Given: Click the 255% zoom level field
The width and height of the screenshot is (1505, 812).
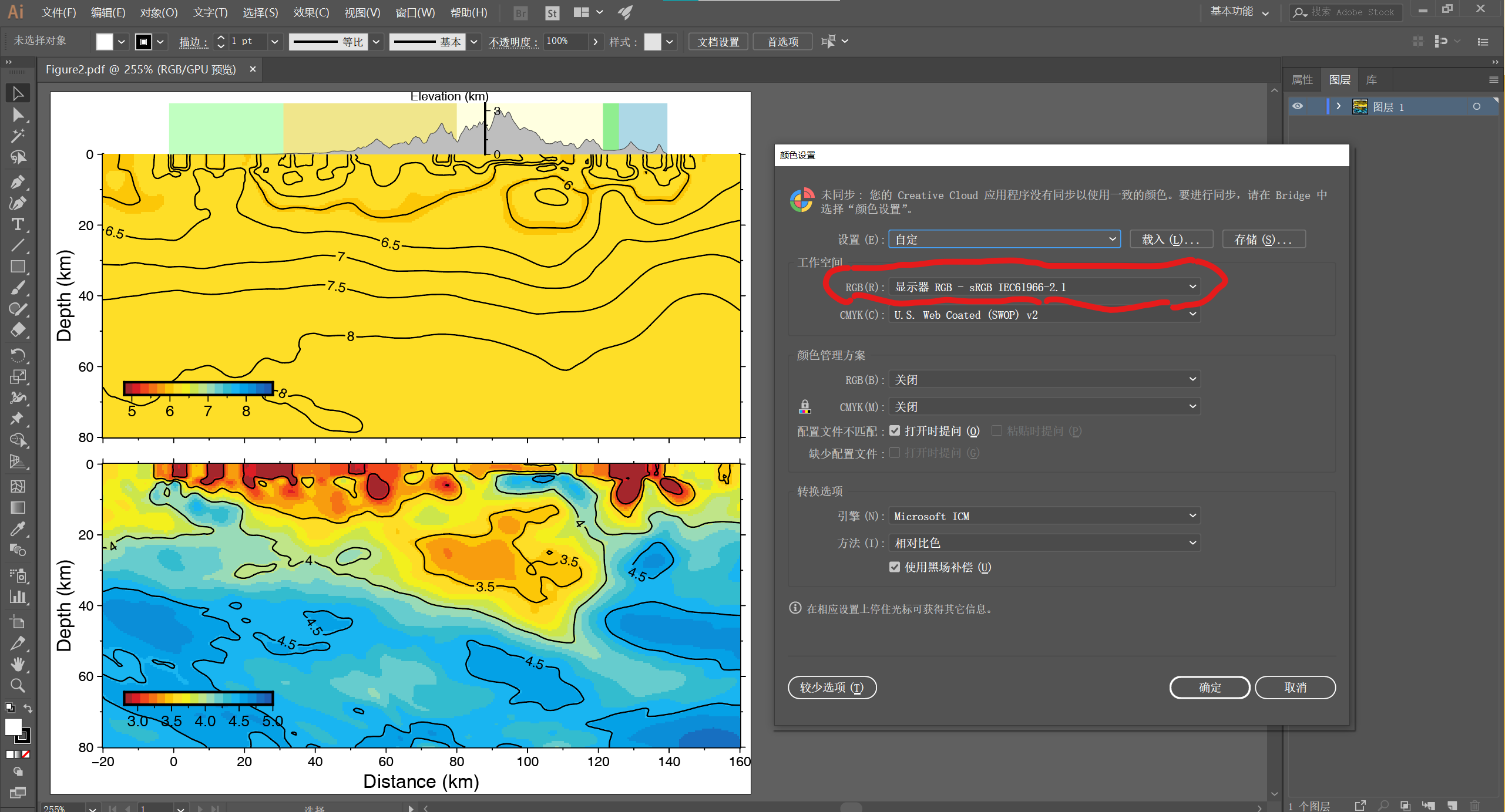Looking at the screenshot, I should [x=62, y=807].
